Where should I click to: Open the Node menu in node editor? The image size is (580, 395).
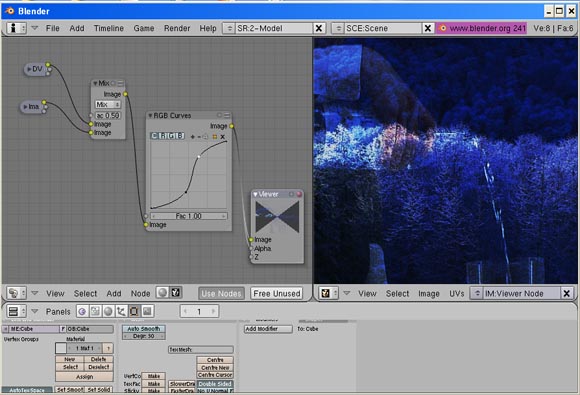pos(141,293)
